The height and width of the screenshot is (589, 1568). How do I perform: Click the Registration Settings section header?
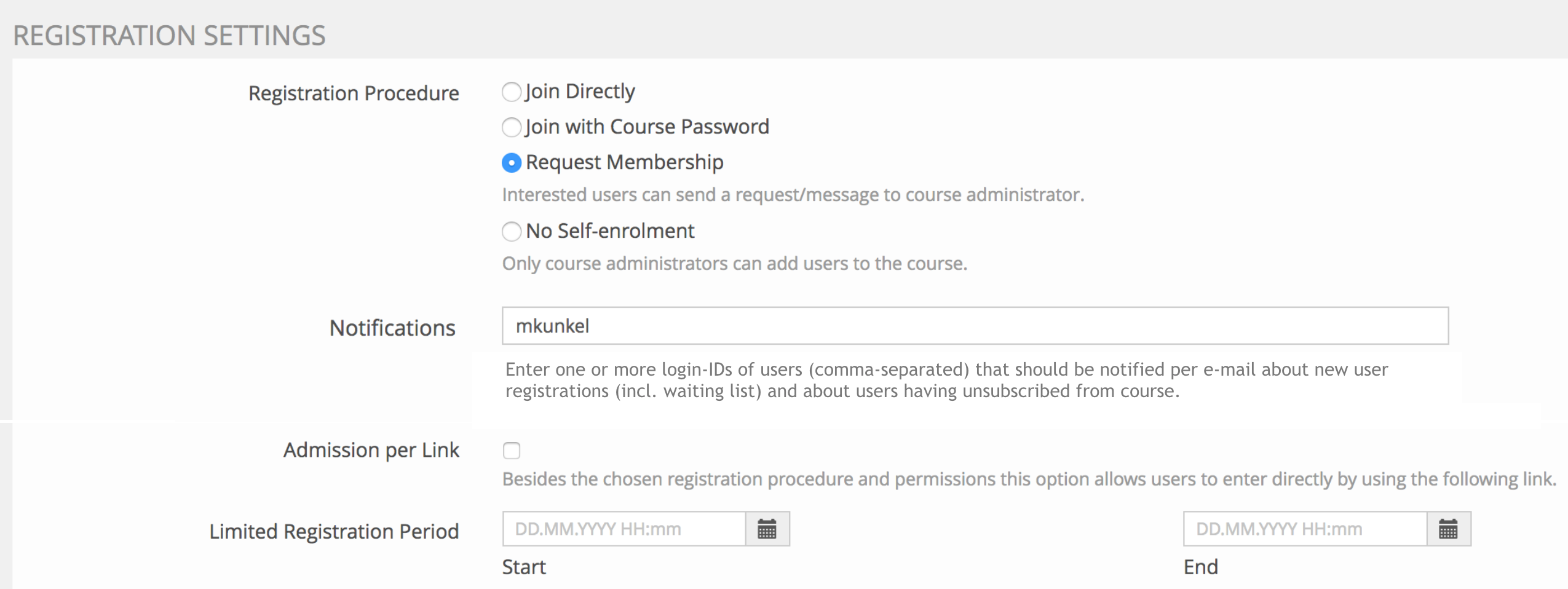(169, 36)
